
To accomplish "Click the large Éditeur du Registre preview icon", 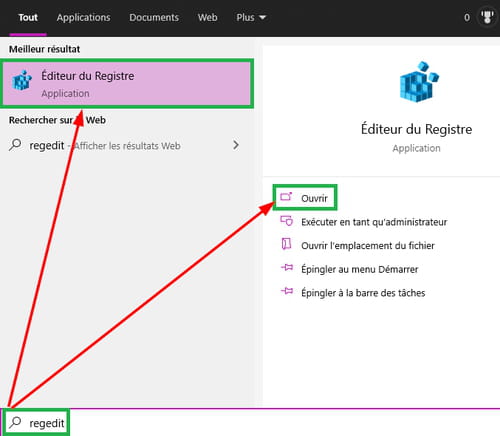I will 419,81.
